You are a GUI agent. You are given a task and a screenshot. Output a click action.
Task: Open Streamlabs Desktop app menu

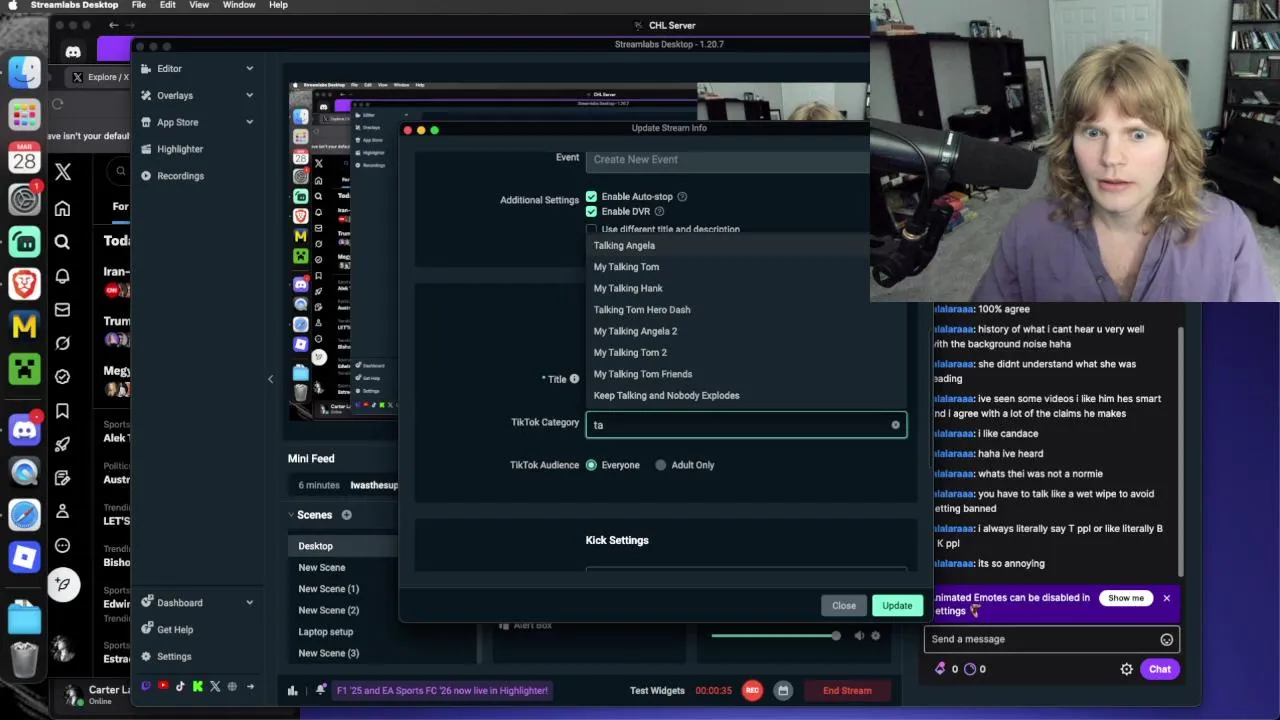coord(75,5)
